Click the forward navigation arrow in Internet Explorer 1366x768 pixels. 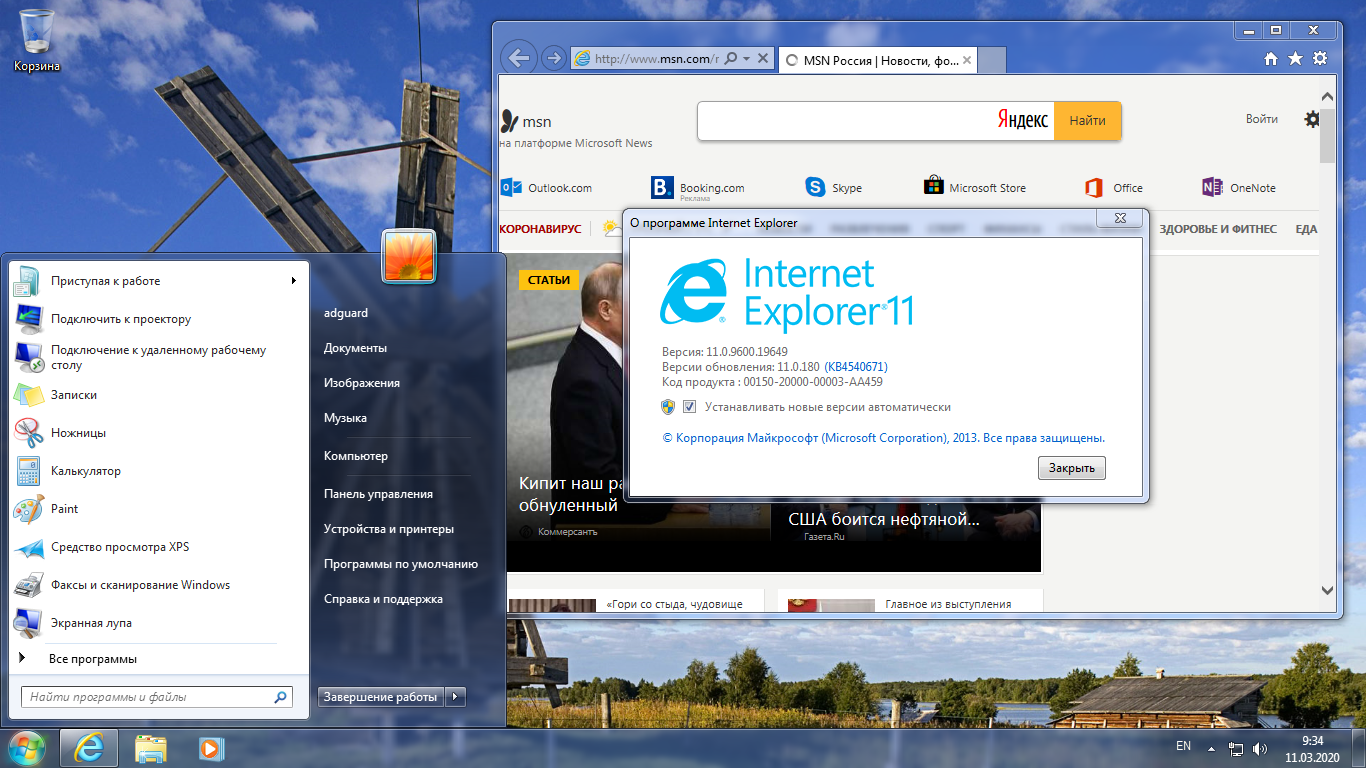point(553,58)
